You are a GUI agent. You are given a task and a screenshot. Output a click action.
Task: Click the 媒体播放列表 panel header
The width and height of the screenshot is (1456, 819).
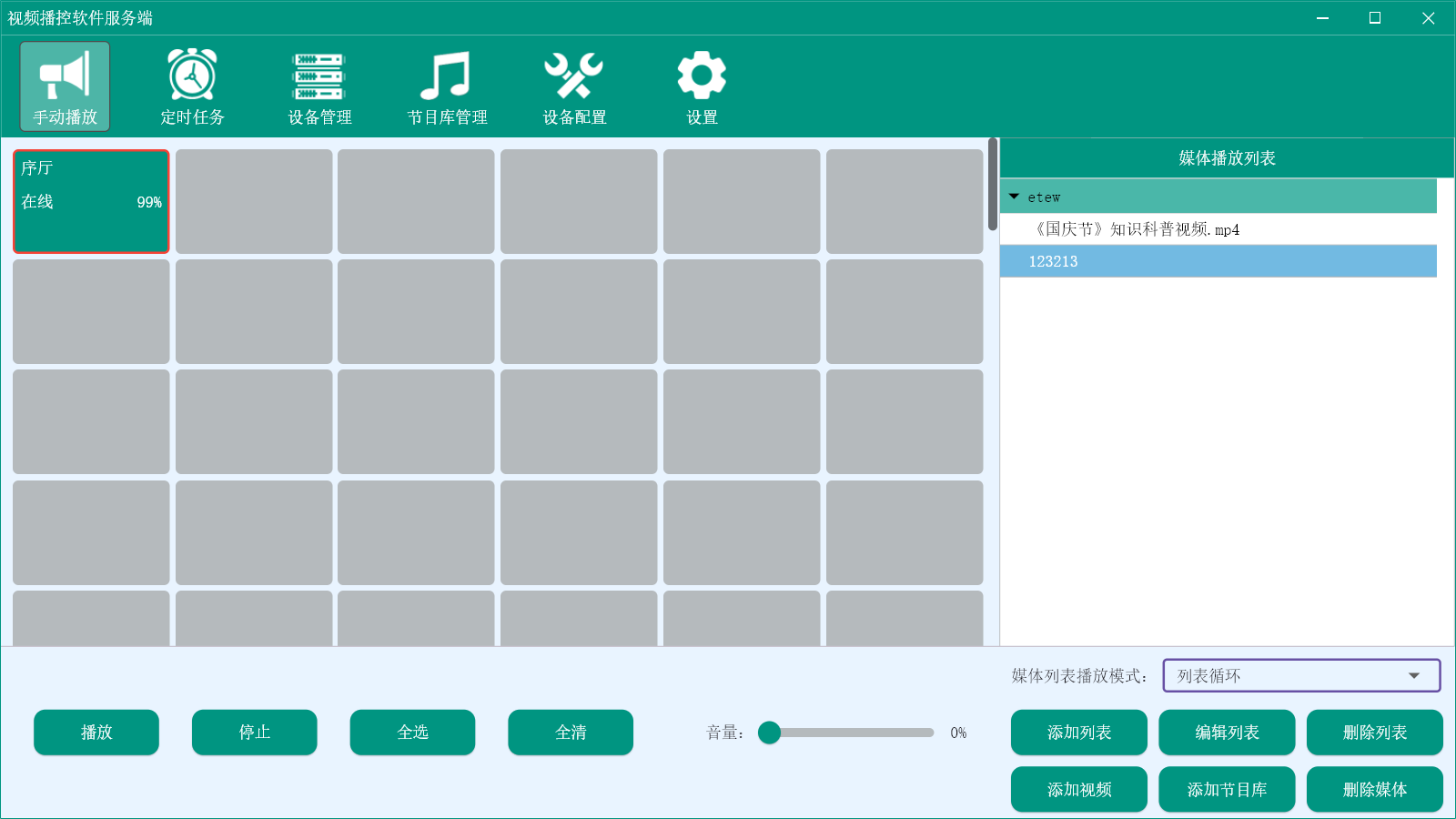click(x=1227, y=158)
